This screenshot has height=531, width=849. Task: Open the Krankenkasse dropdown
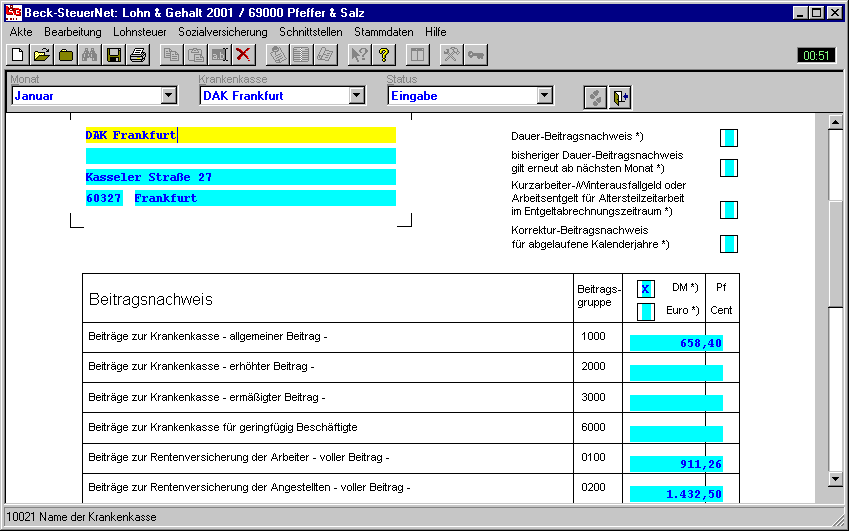[x=356, y=96]
